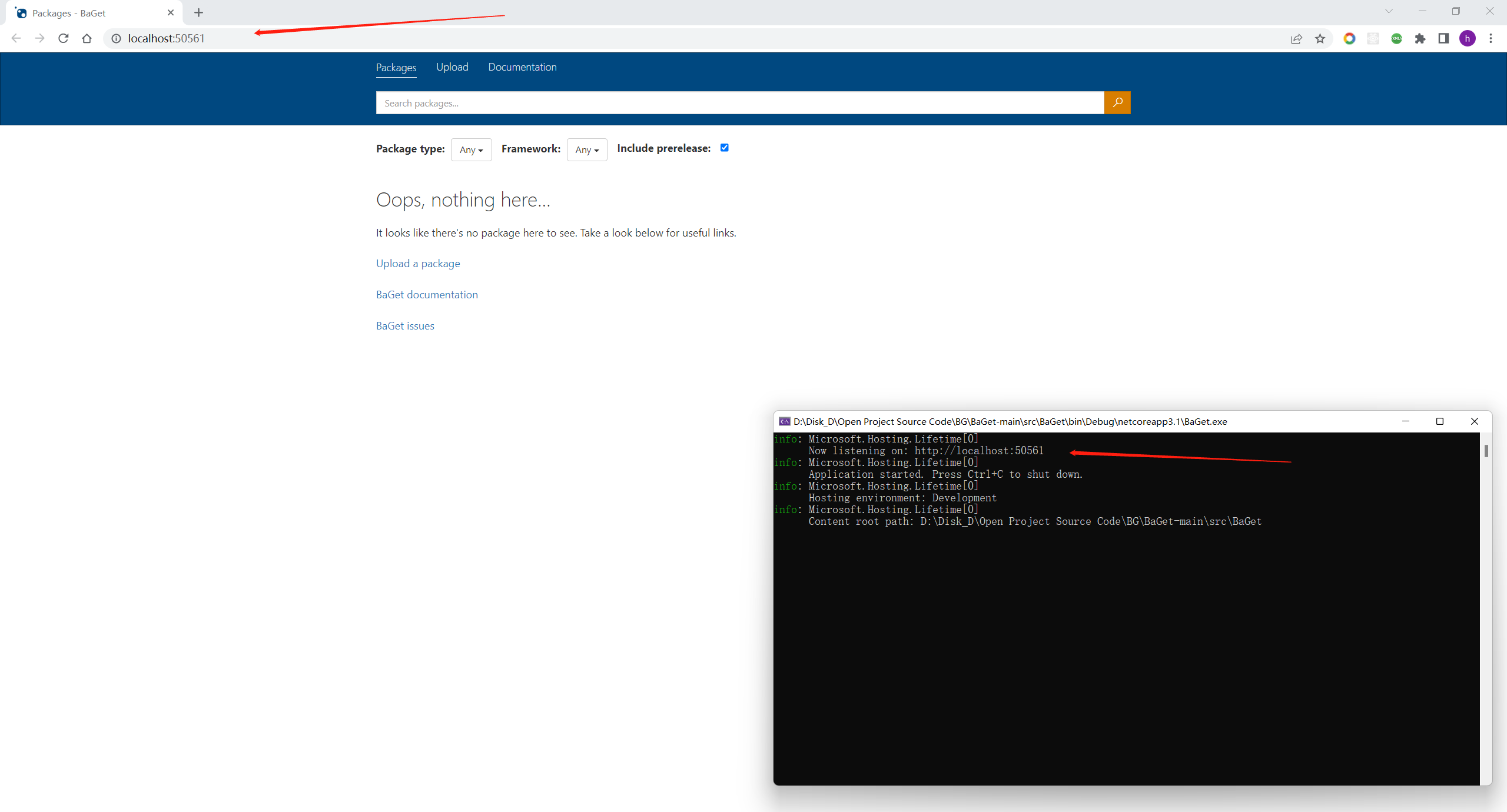This screenshot has width=1507, height=812.
Task: Expand the Framework Any dropdown
Action: [x=586, y=149]
